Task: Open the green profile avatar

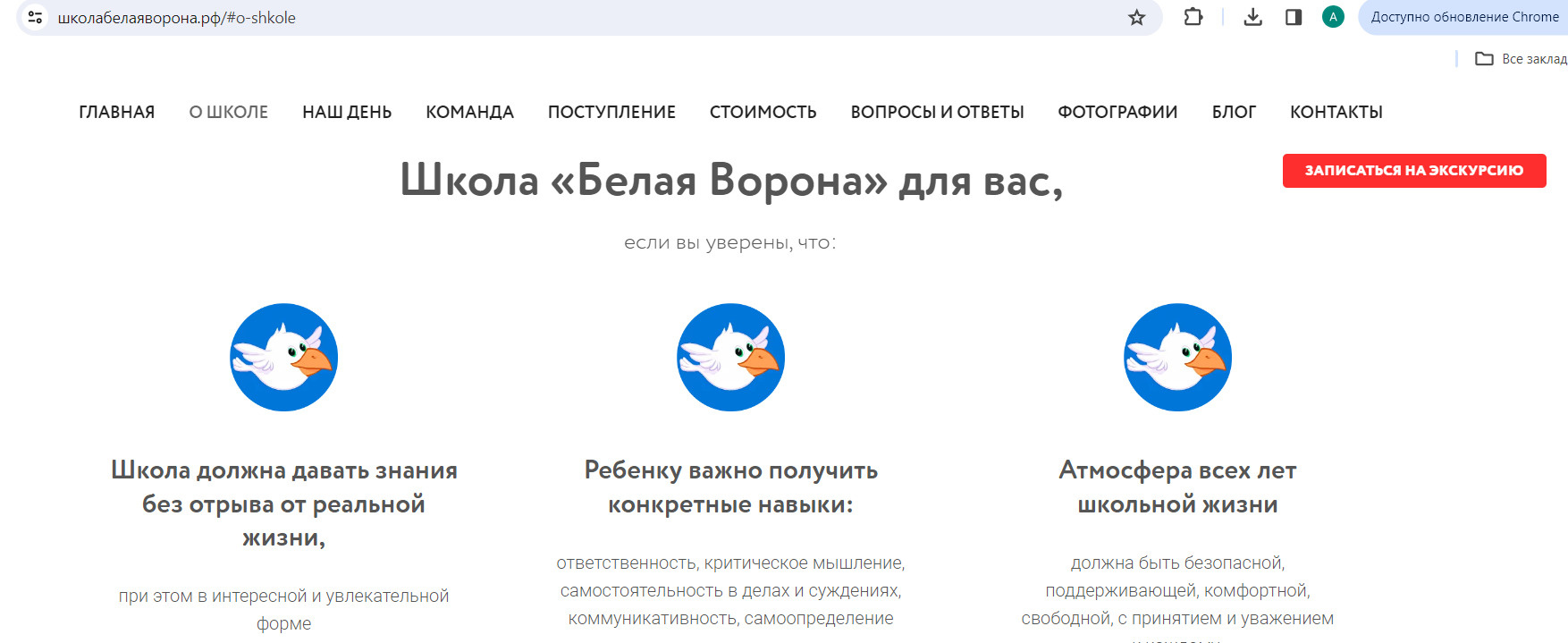Action: tap(1332, 17)
